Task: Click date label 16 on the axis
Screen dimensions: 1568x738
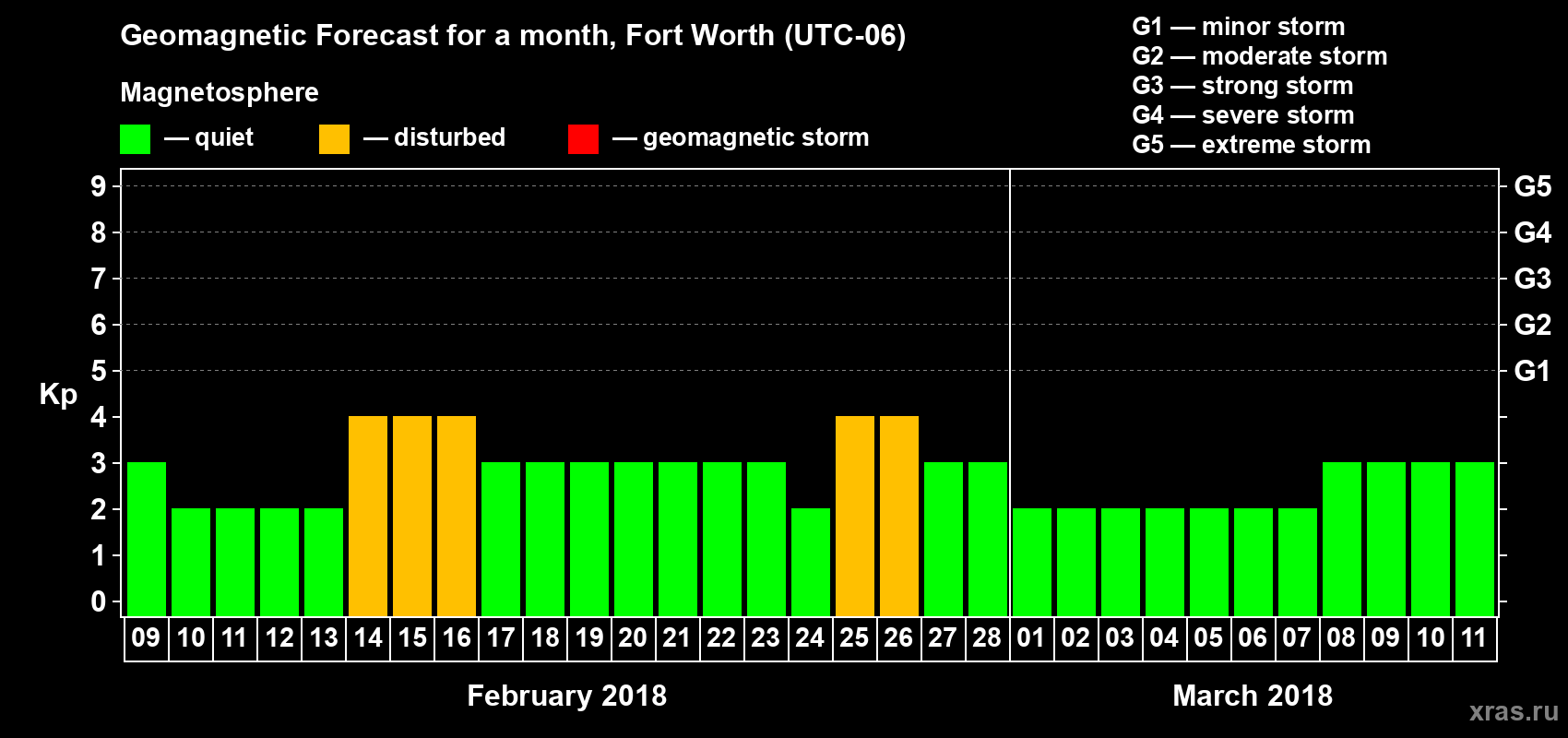Action: (457, 638)
